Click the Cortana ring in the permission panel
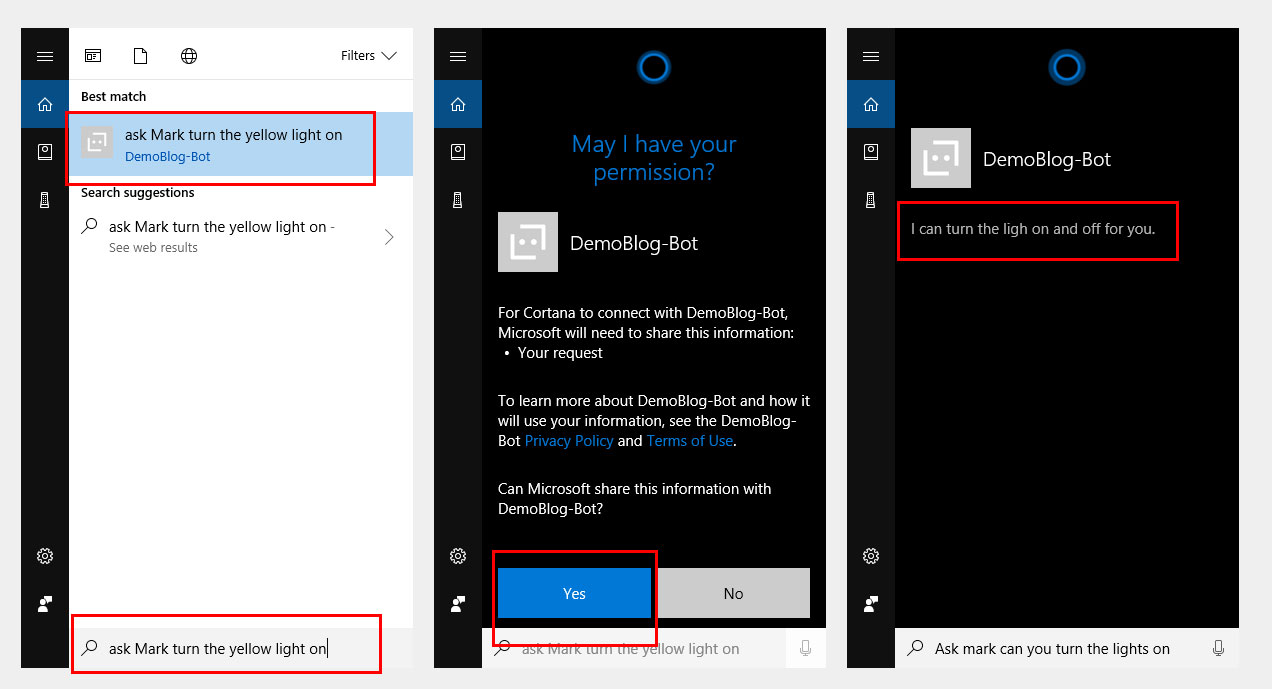 653,68
